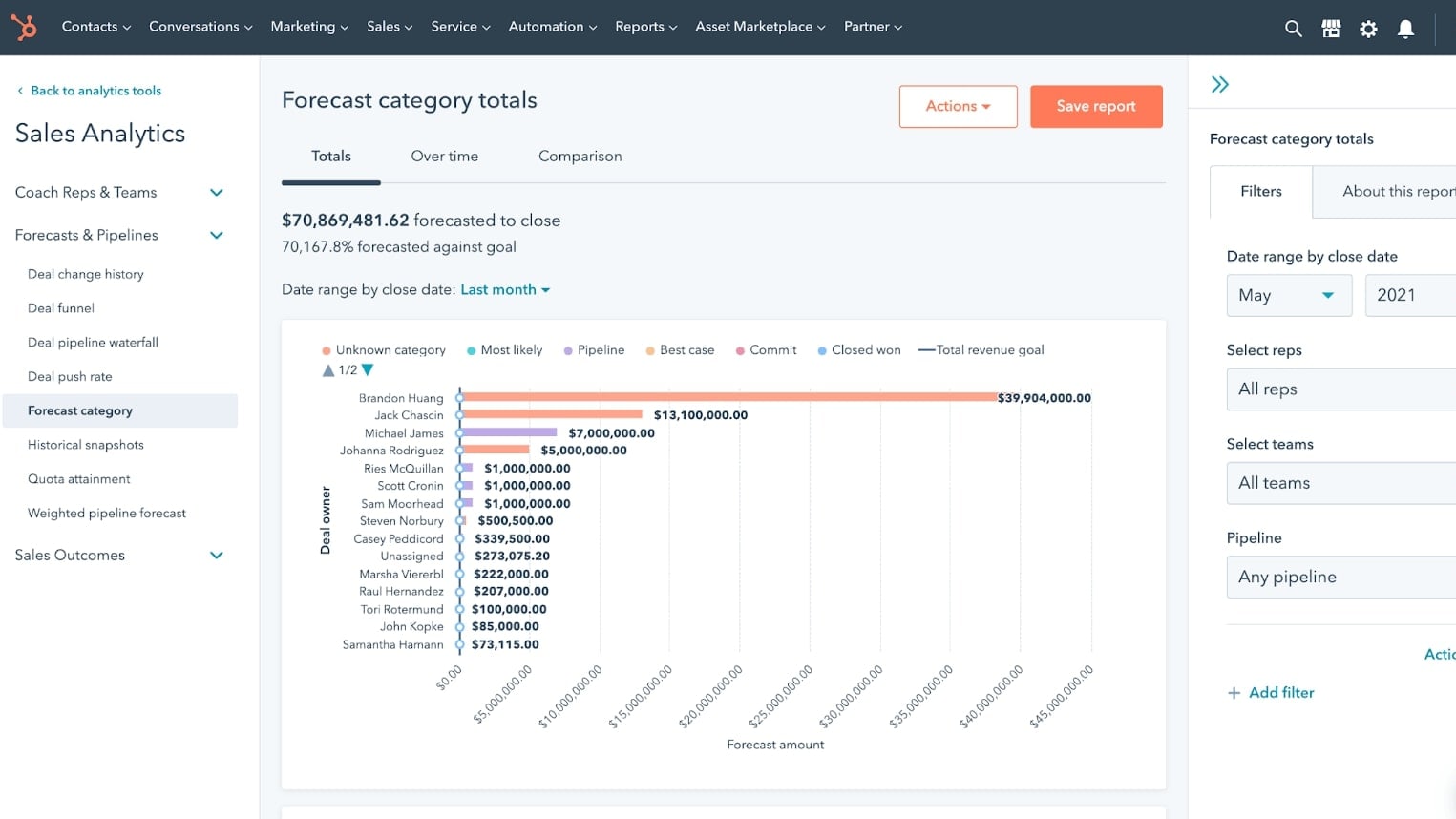The image size is (1456, 819).
Task: Open the Last month date range dropdown
Action: 505,289
